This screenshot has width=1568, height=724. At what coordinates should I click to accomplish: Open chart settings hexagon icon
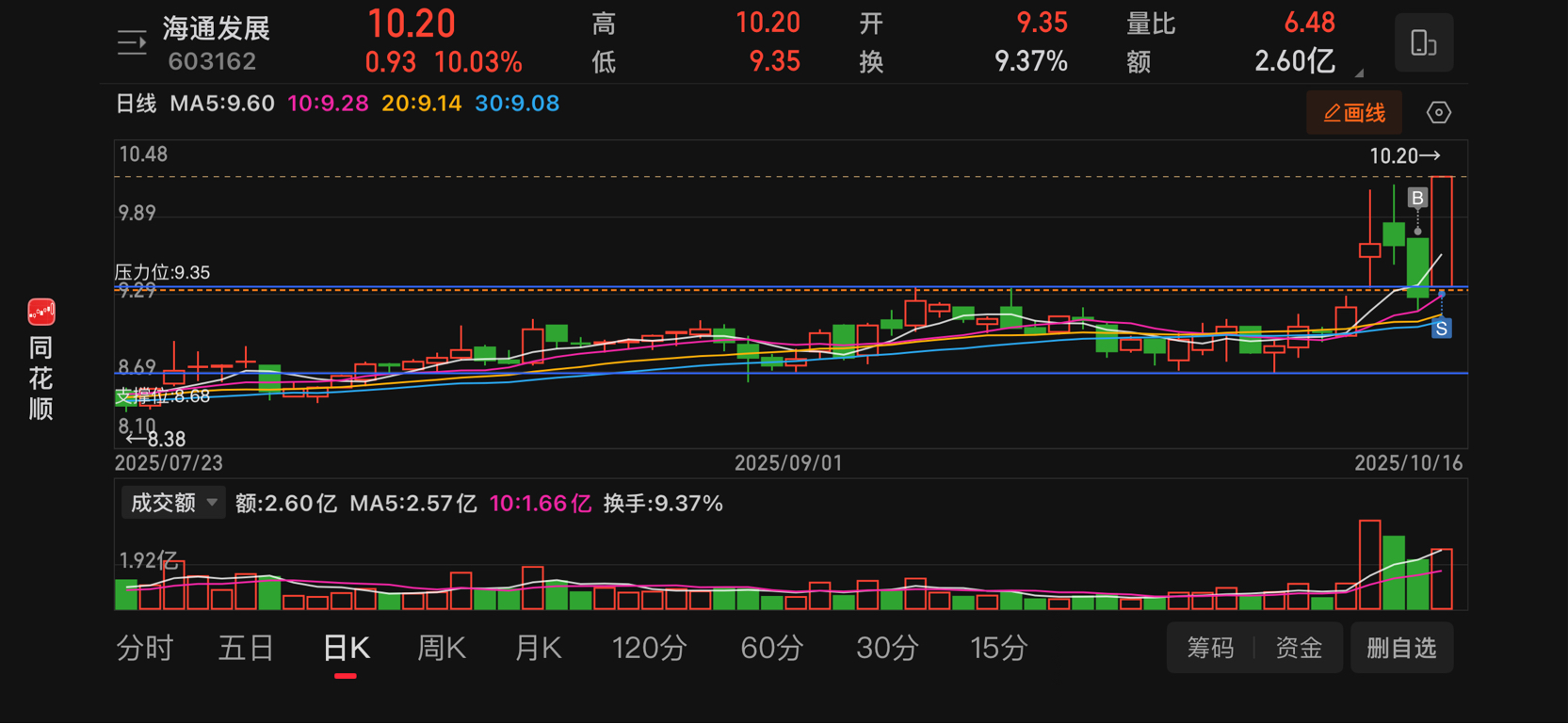pyautogui.click(x=1438, y=113)
